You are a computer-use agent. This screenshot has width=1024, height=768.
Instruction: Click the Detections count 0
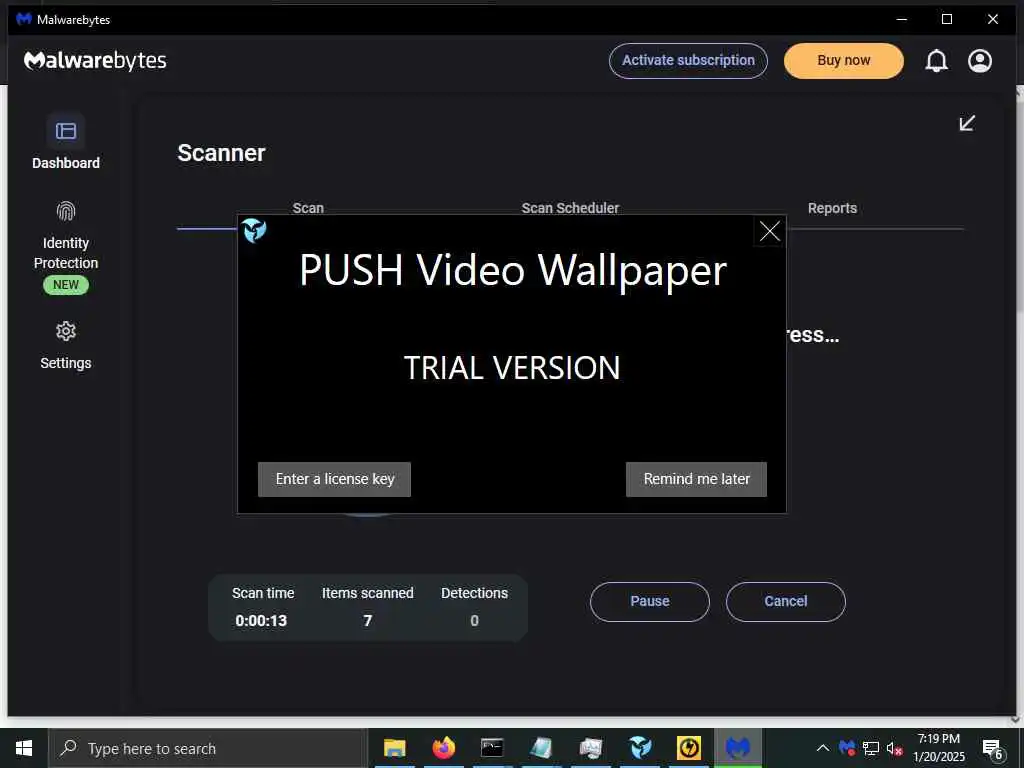475,620
